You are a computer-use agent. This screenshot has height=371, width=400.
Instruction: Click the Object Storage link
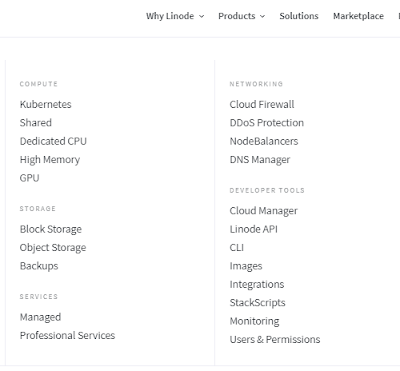tap(53, 248)
